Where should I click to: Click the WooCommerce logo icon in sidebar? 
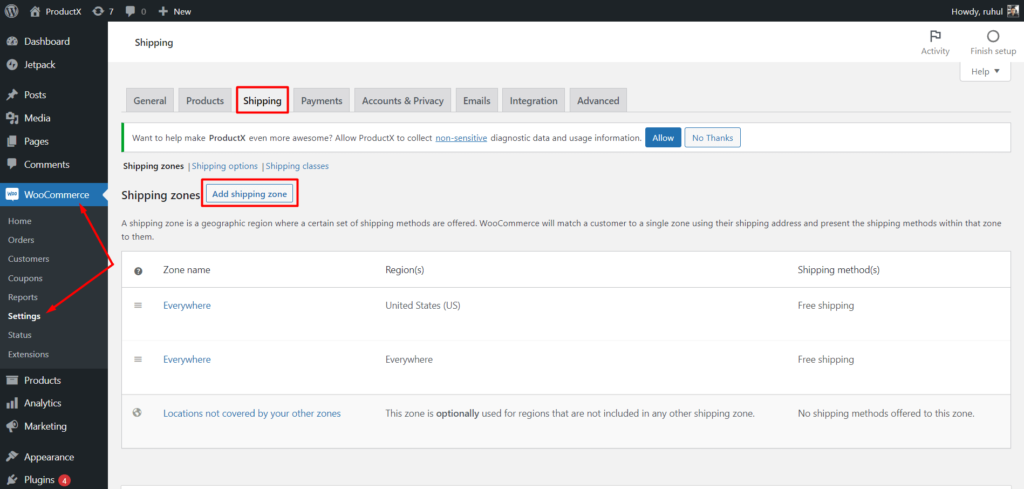tap(12, 195)
